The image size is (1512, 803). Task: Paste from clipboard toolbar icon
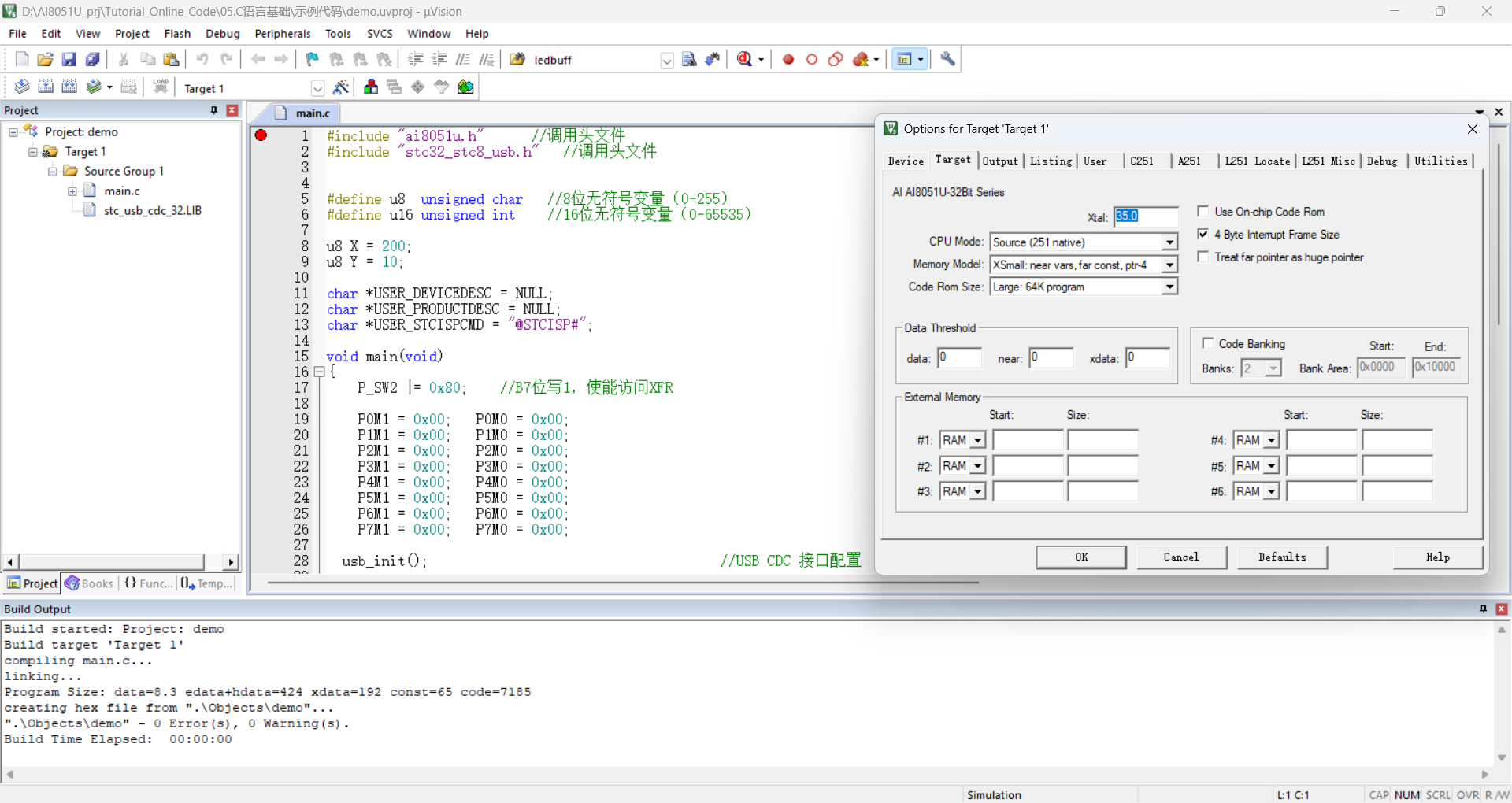pyautogui.click(x=171, y=59)
